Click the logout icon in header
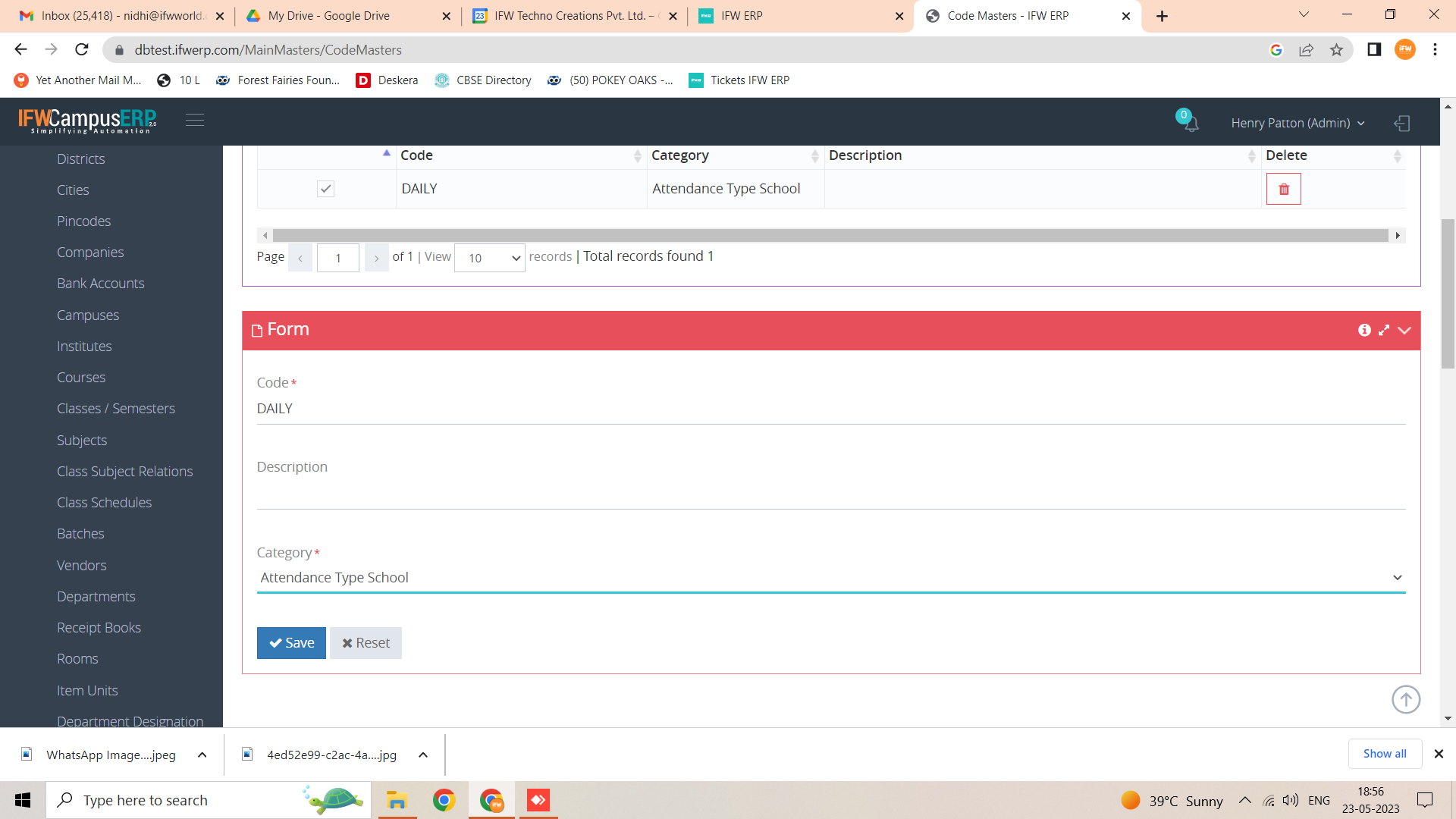Viewport: 1456px width, 819px height. click(x=1401, y=123)
